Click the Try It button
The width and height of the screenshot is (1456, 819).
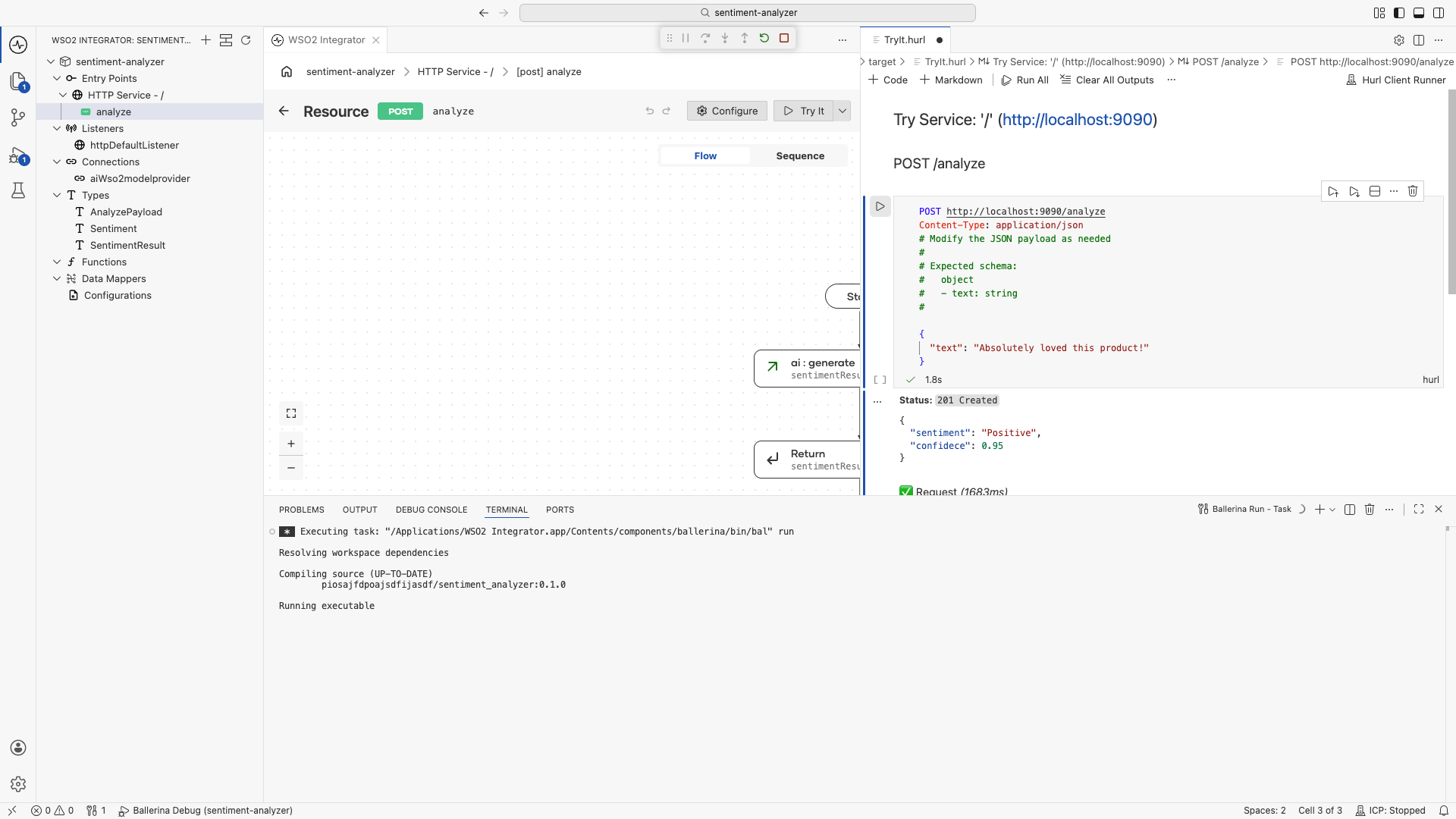[x=804, y=111]
